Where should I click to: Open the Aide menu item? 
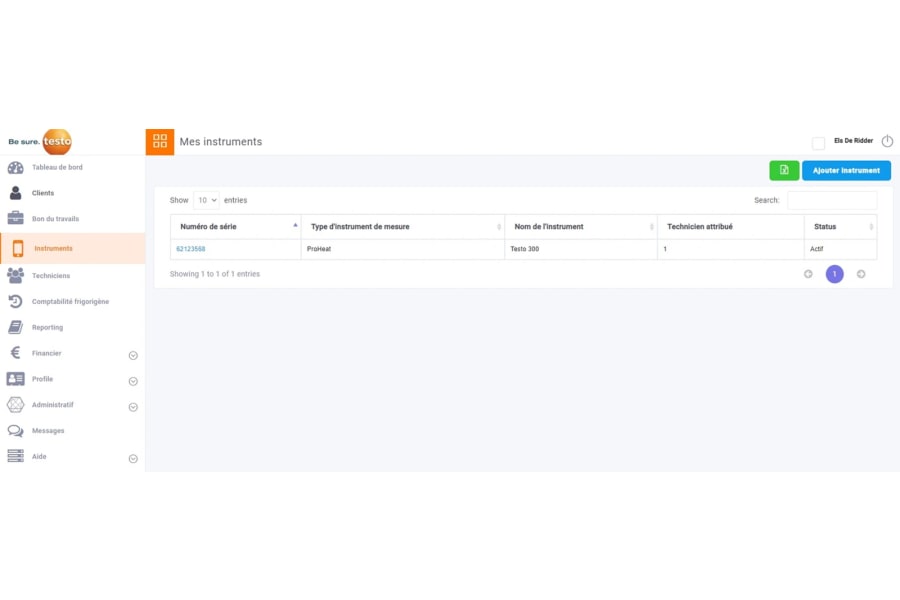[x=39, y=457]
